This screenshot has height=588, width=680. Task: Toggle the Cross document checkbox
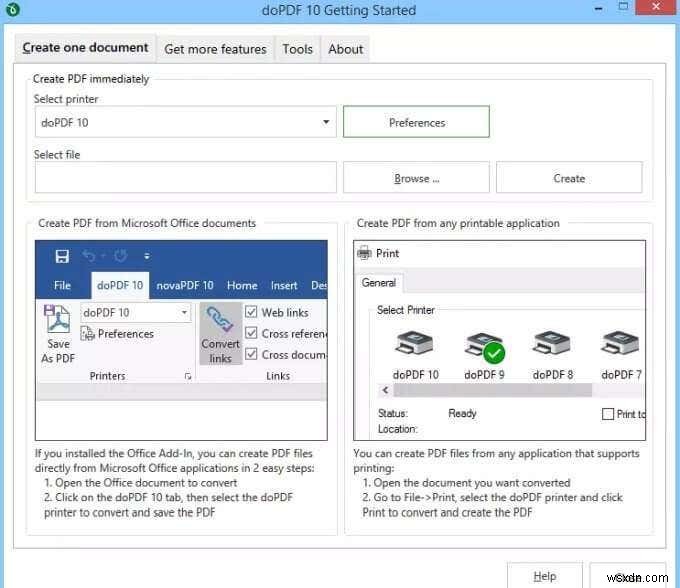pyautogui.click(x=251, y=354)
